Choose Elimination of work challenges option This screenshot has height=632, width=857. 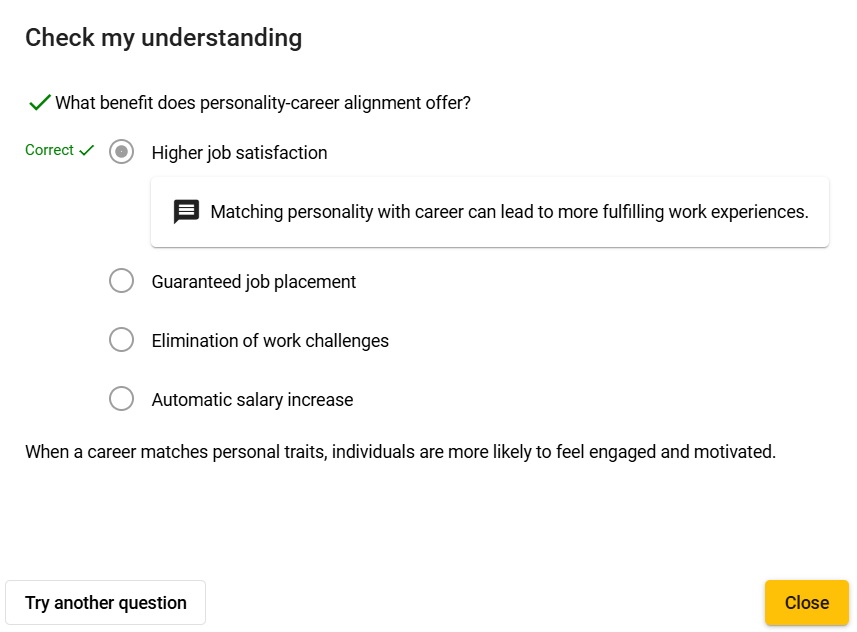pyautogui.click(x=121, y=340)
